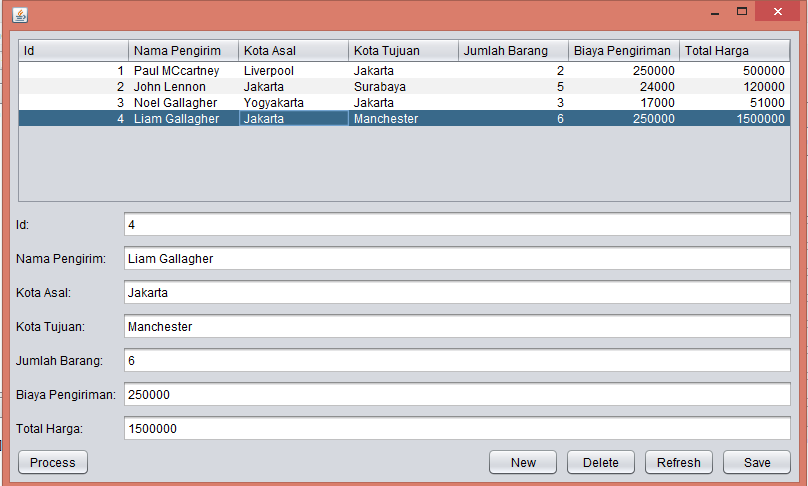Click John Lennon's Jakarta origin cell
808x486 pixels.
click(293, 86)
